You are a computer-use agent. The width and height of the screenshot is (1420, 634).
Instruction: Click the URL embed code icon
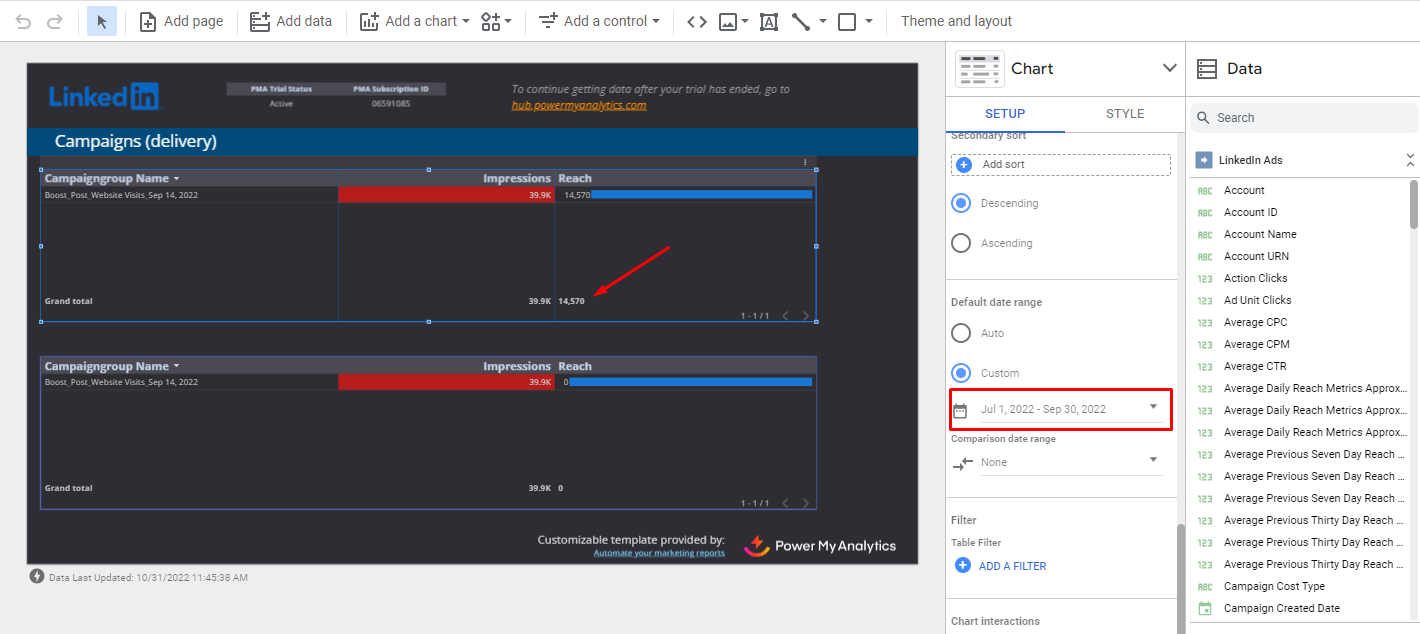[697, 21]
